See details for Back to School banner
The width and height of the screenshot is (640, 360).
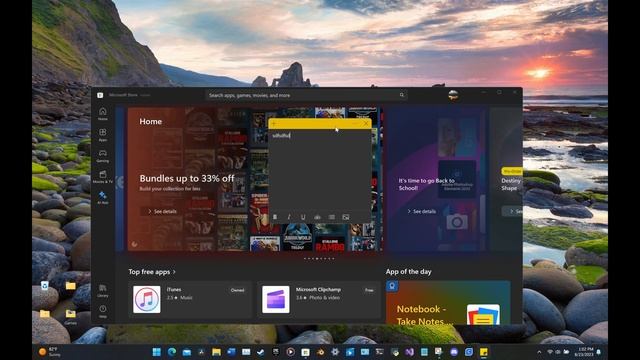point(422,211)
